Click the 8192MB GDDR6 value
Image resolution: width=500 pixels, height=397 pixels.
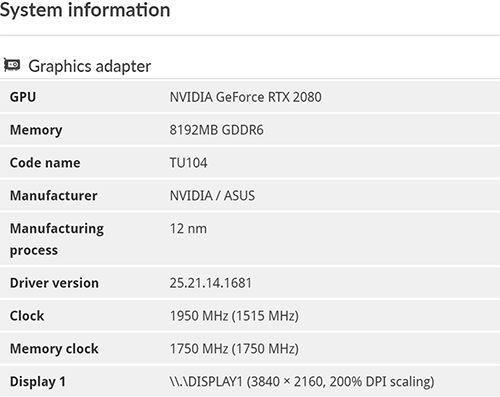(x=217, y=130)
